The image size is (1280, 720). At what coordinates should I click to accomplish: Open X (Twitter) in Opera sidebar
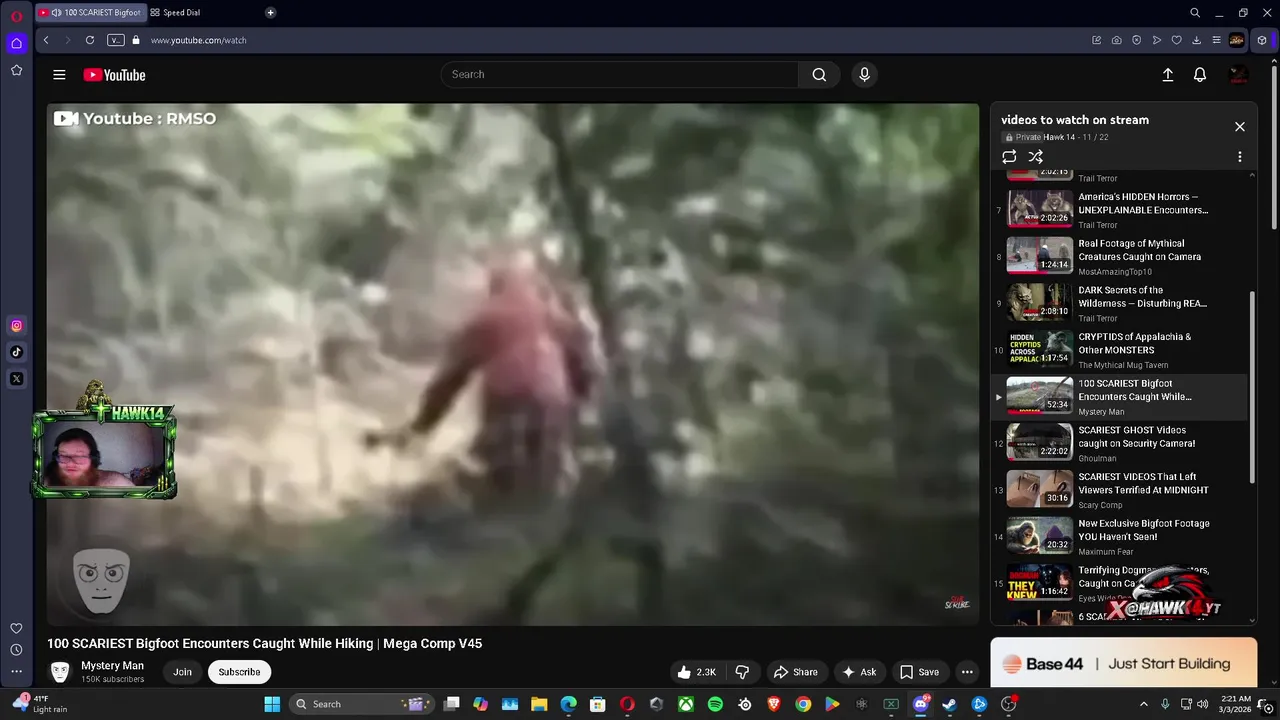[16, 379]
